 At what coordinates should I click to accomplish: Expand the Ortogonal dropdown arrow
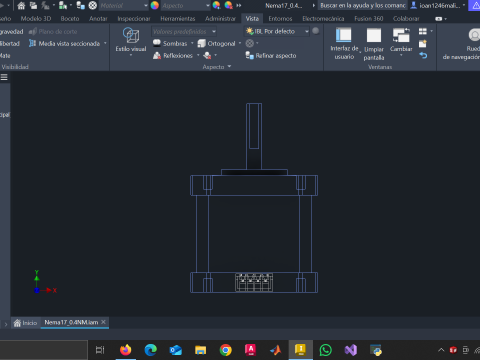(x=240, y=43)
